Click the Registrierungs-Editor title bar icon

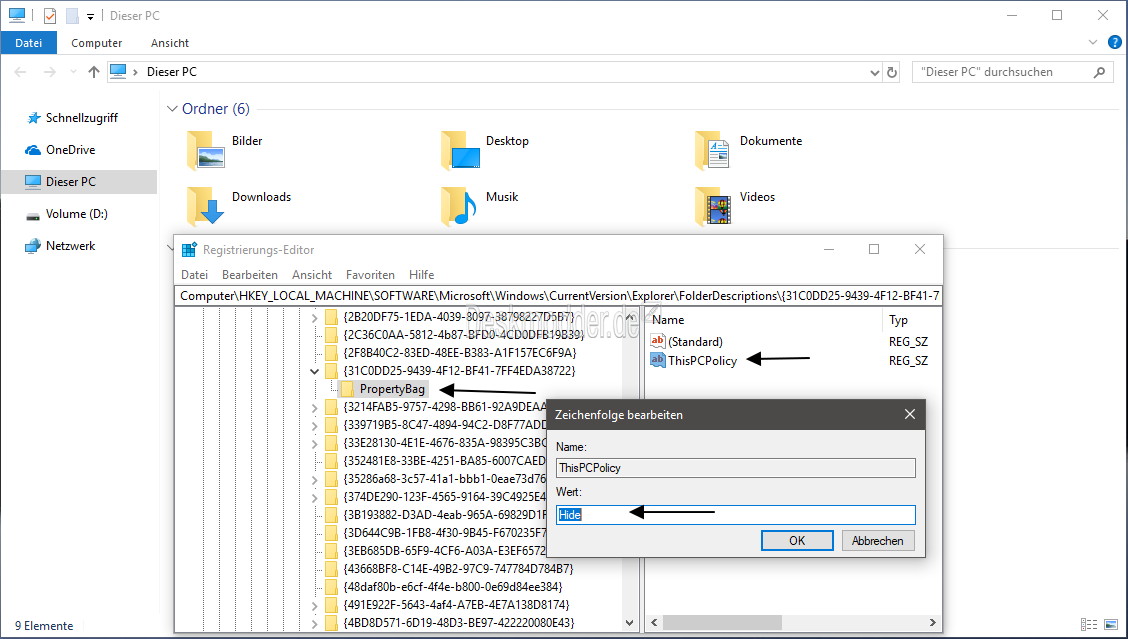tap(189, 250)
